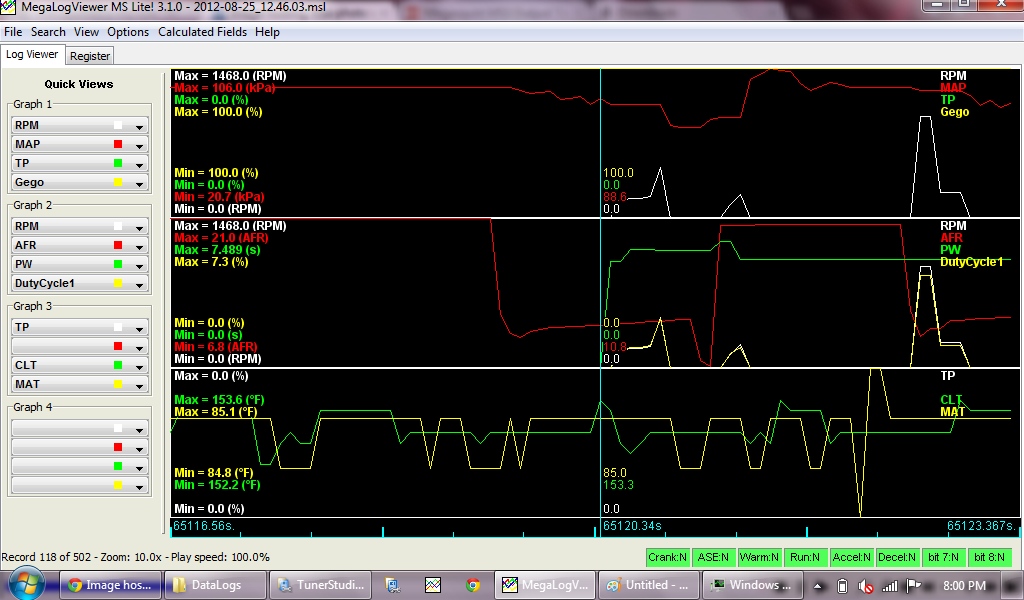Click green color swatch next to CLT
The height and width of the screenshot is (600, 1024).
click(118, 366)
